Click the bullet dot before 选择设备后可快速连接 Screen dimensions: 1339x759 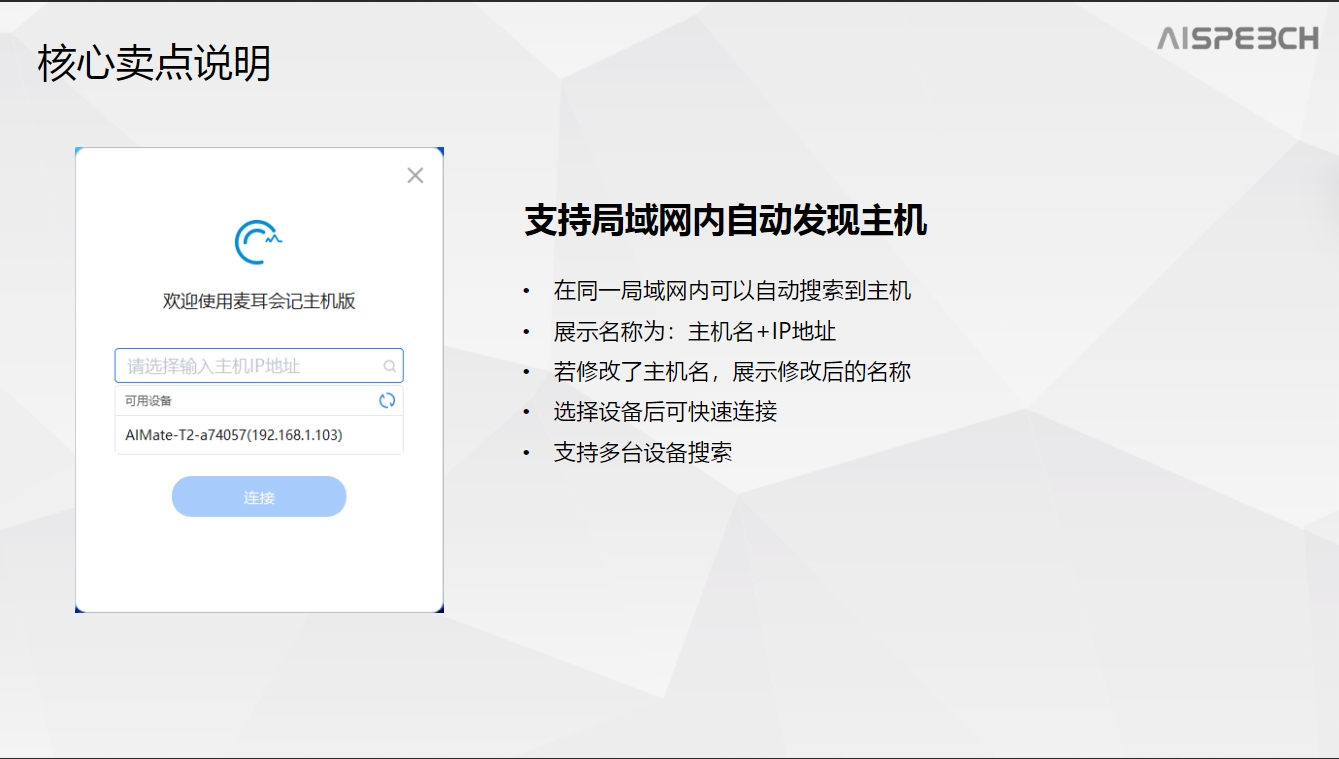pos(526,412)
